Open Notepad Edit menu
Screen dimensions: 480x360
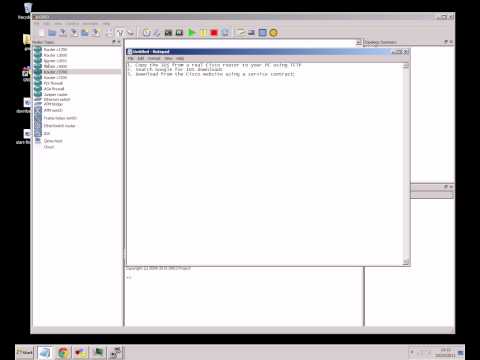[141, 58]
